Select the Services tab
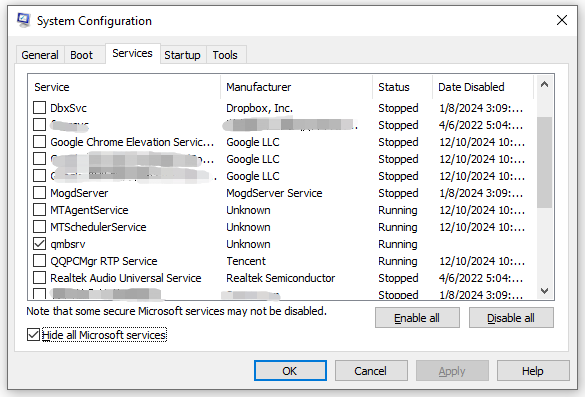The height and width of the screenshot is (397, 585). [x=132, y=53]
